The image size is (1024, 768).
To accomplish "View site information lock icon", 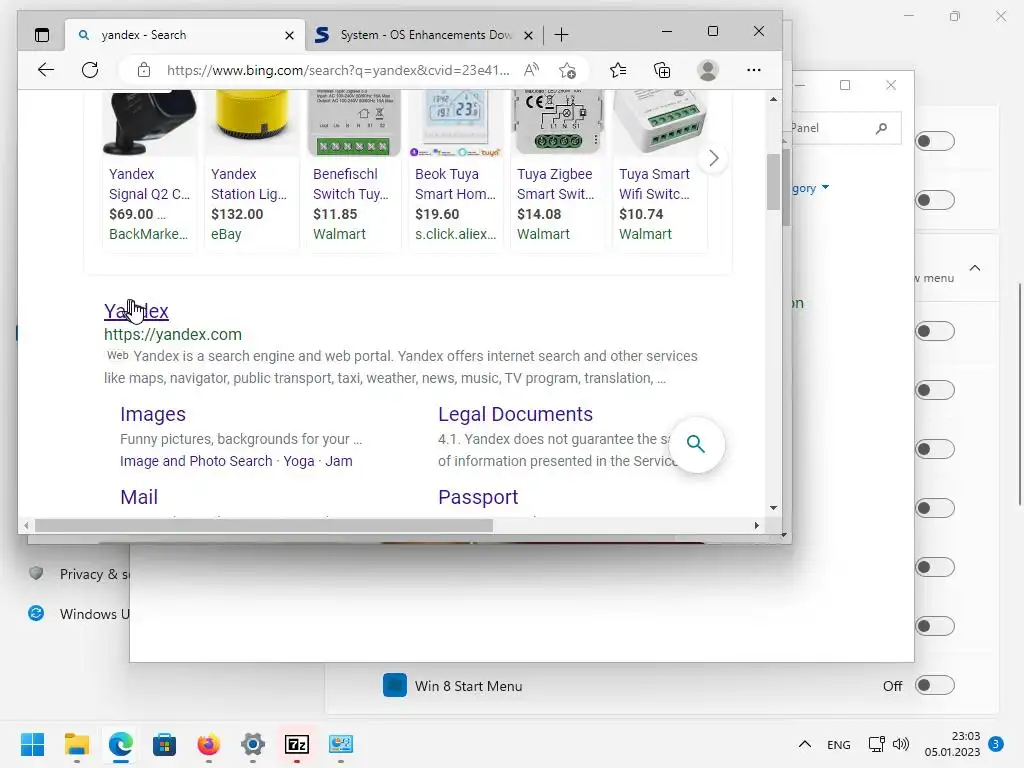I will pos(144,70).
